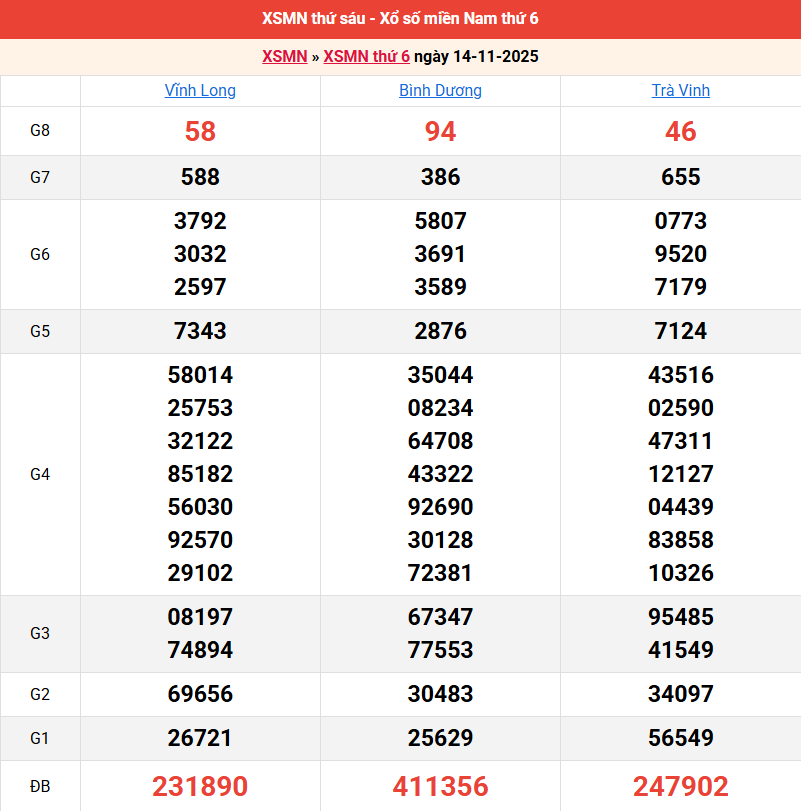Open the 'XSMN thứ 6' breadcrumb link
The image size is (801, 811).
366,56
